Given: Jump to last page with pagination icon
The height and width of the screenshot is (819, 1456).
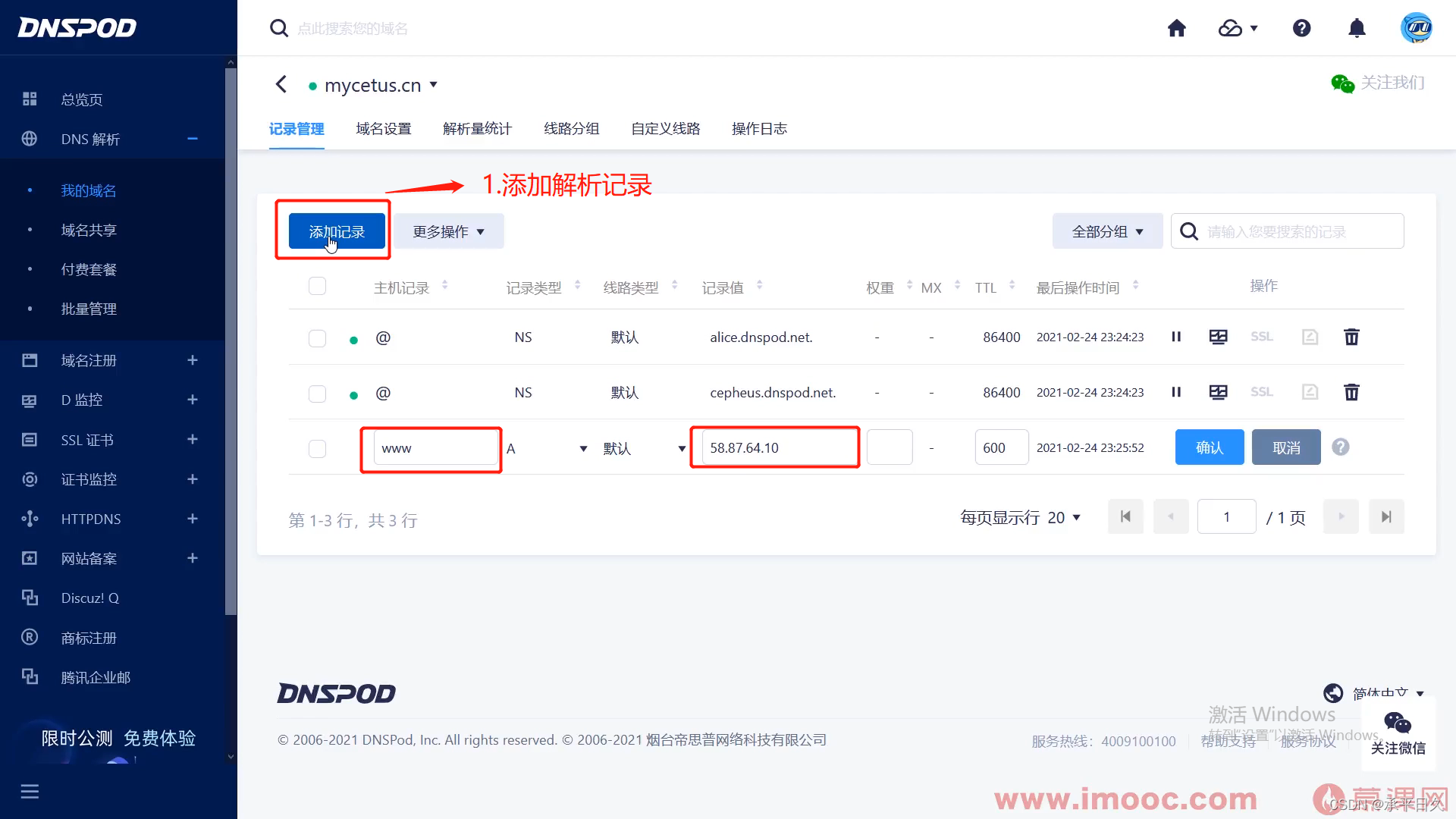Looking at the screenshot, I should point(1386,517).
